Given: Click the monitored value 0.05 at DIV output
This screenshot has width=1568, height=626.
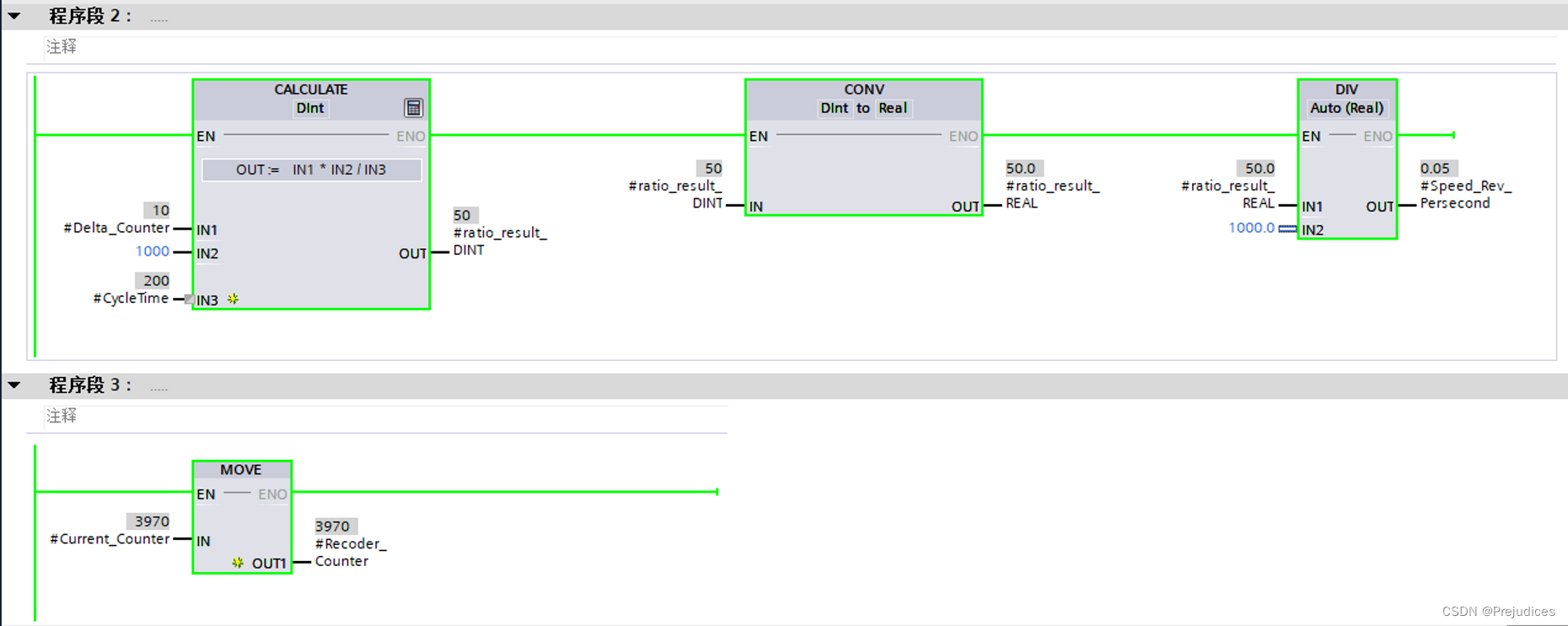Looking at the screenshot, I should click(1439, 168).
